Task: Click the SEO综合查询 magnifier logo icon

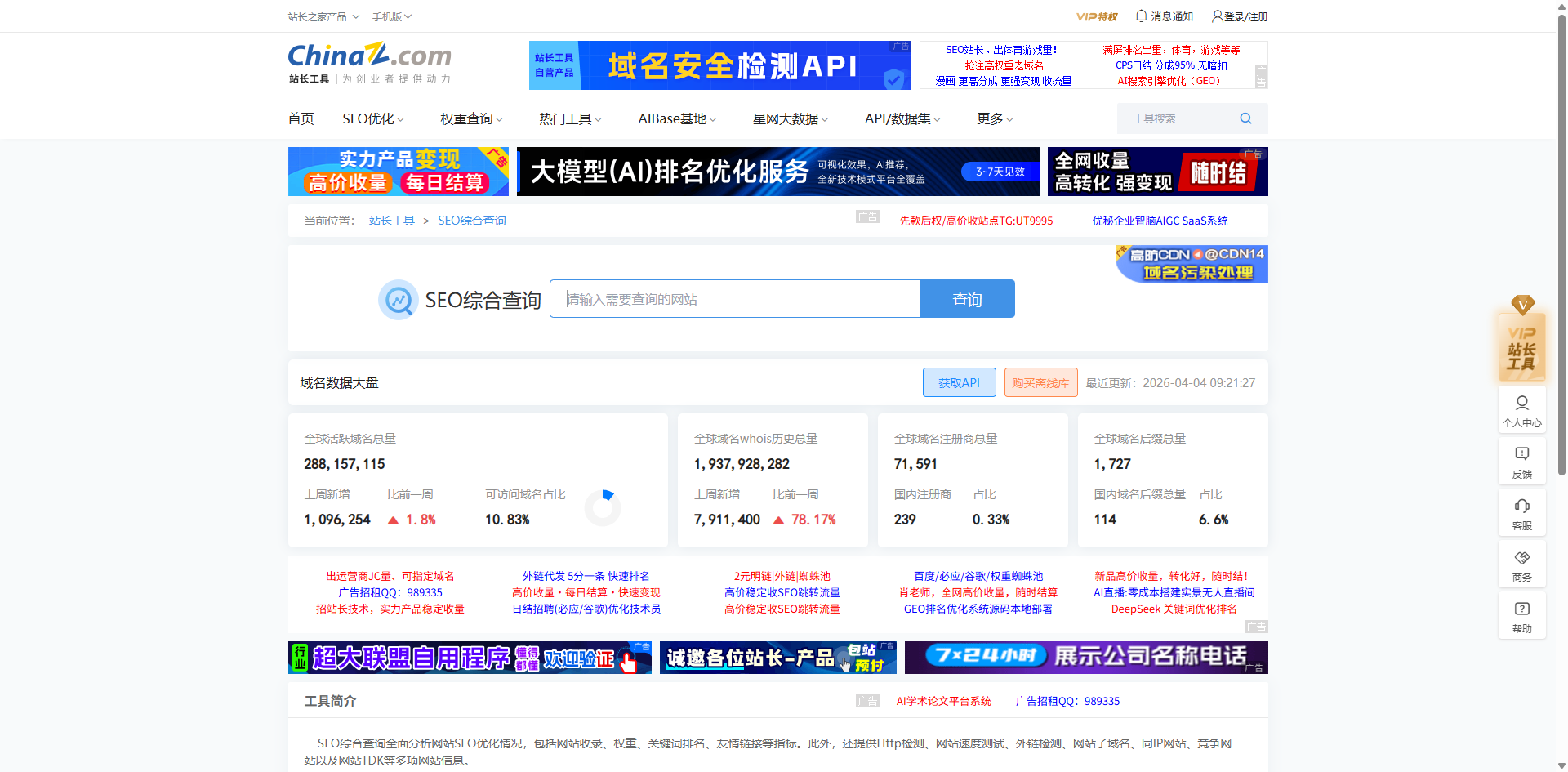Action: (398, 299)
